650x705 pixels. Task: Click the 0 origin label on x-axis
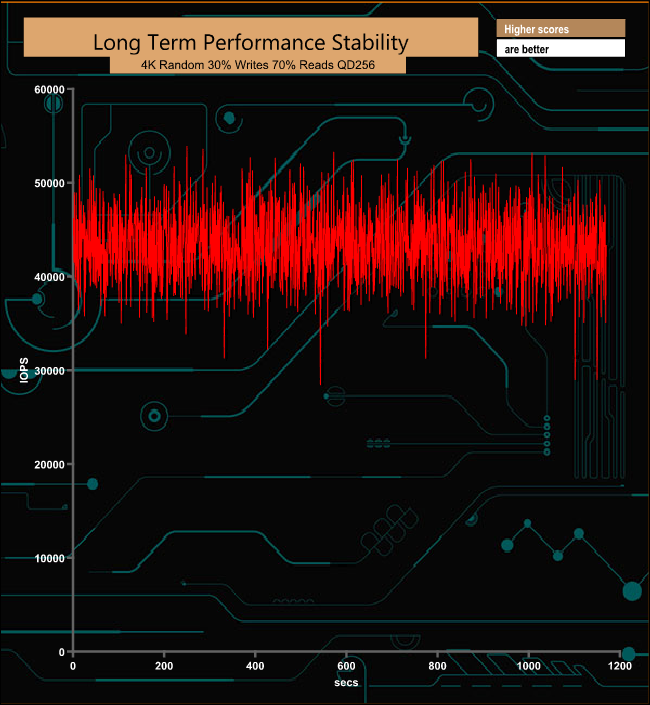73,666
